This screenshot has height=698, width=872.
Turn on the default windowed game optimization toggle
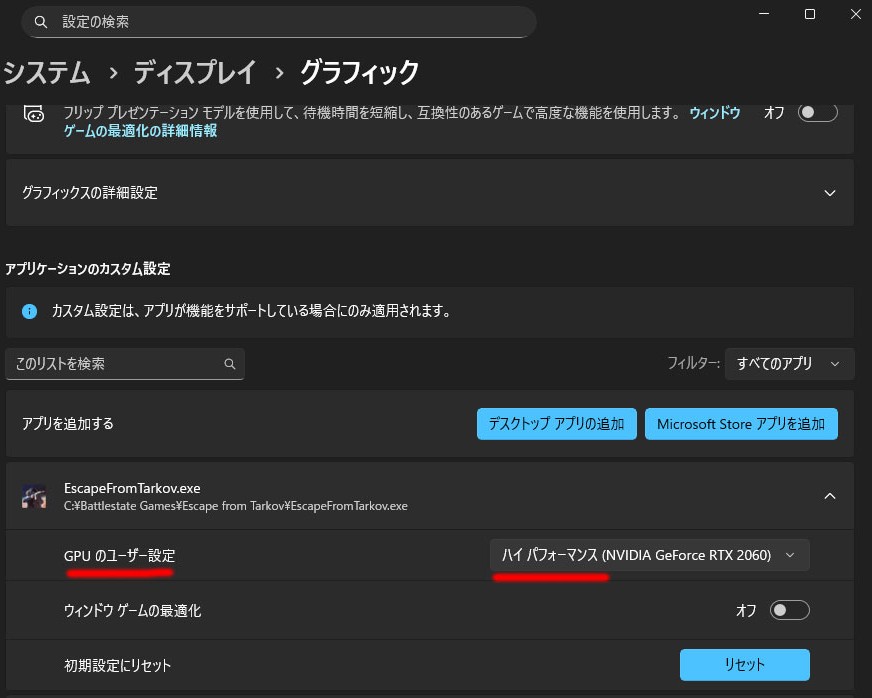pos(817,113)
